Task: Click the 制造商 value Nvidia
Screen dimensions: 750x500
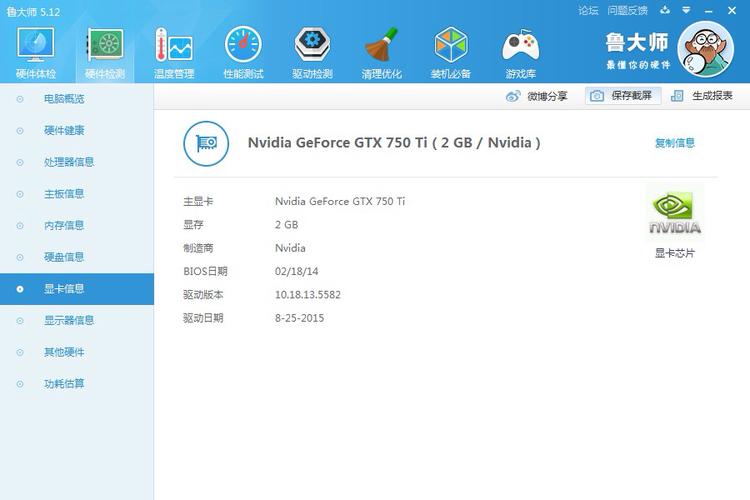Action: [290, 248]
